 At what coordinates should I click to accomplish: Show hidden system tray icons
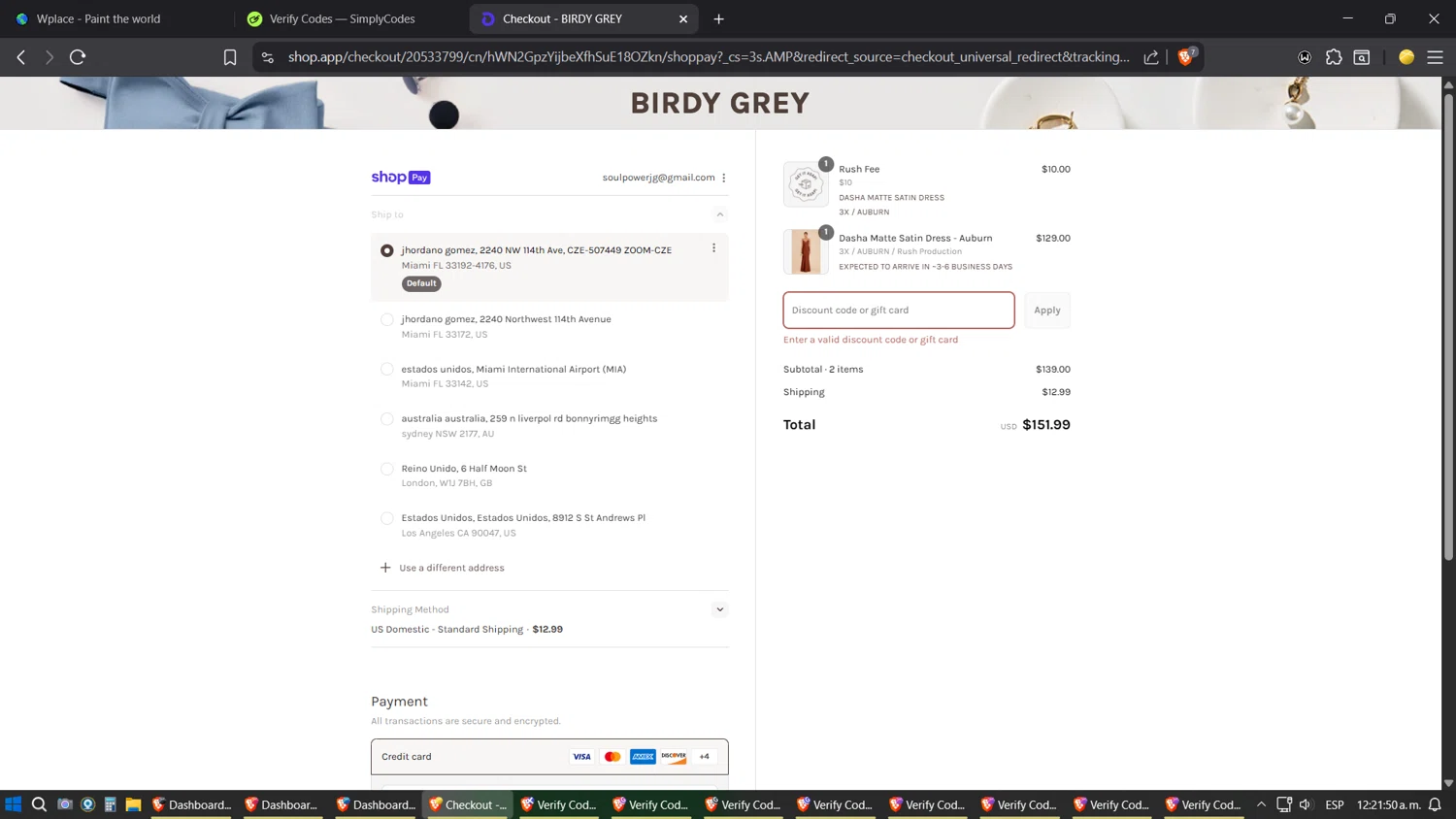point(1261,804)
